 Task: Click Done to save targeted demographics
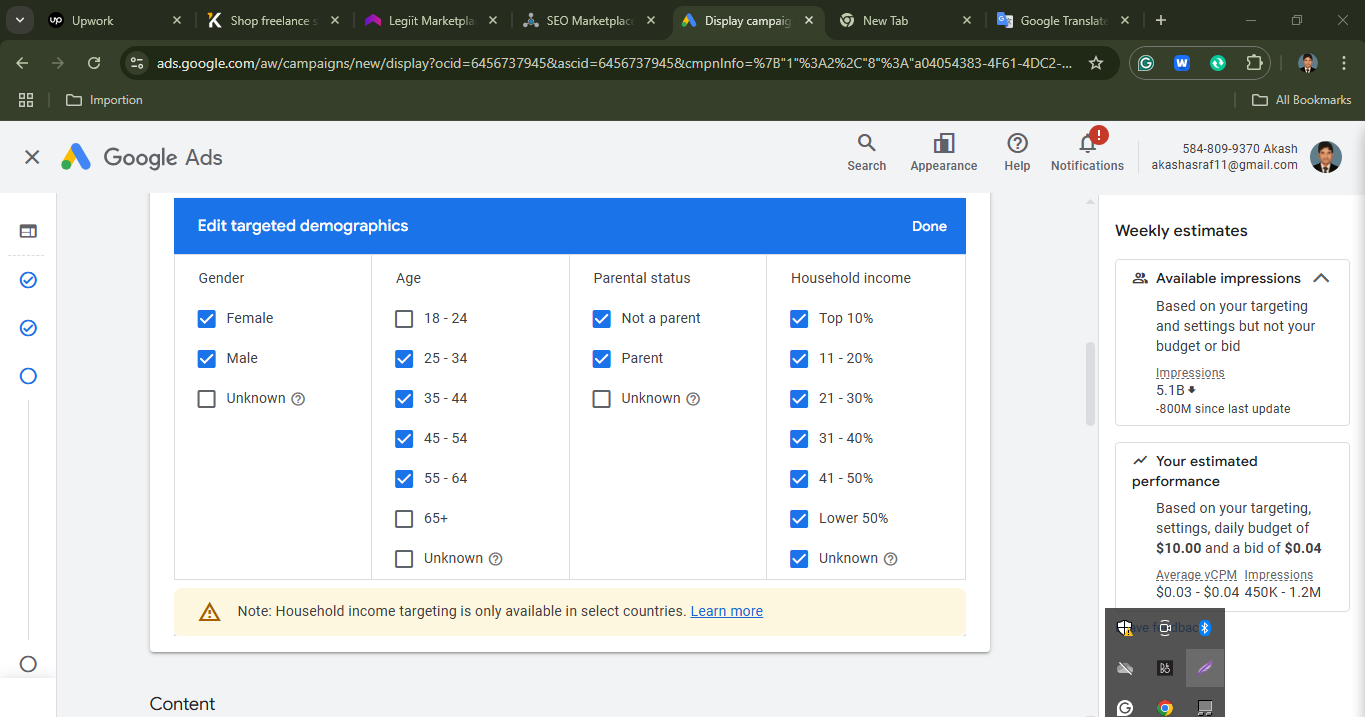point(929,226)
